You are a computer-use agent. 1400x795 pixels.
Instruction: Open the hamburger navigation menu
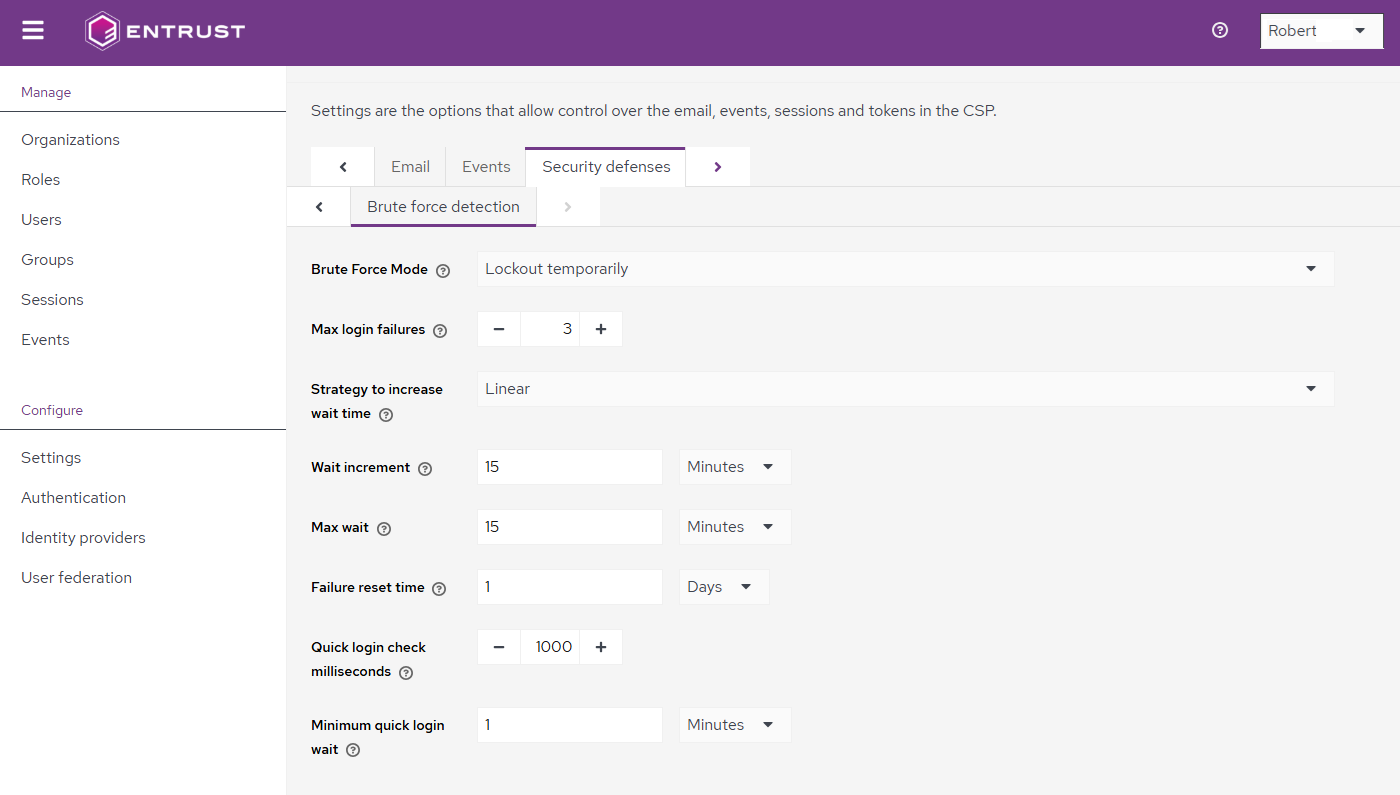[x=33, y=31]
